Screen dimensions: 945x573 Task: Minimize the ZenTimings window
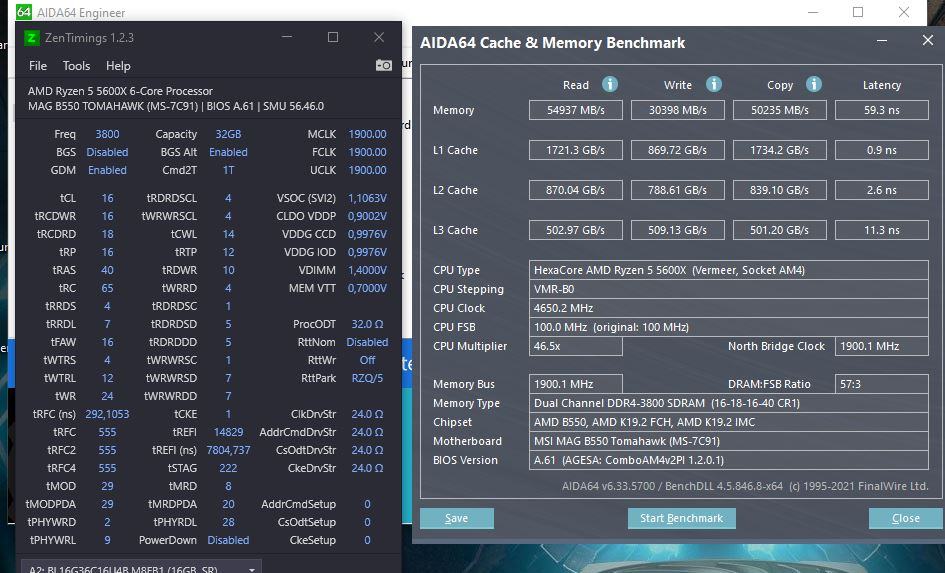click(x=287, y=37)
